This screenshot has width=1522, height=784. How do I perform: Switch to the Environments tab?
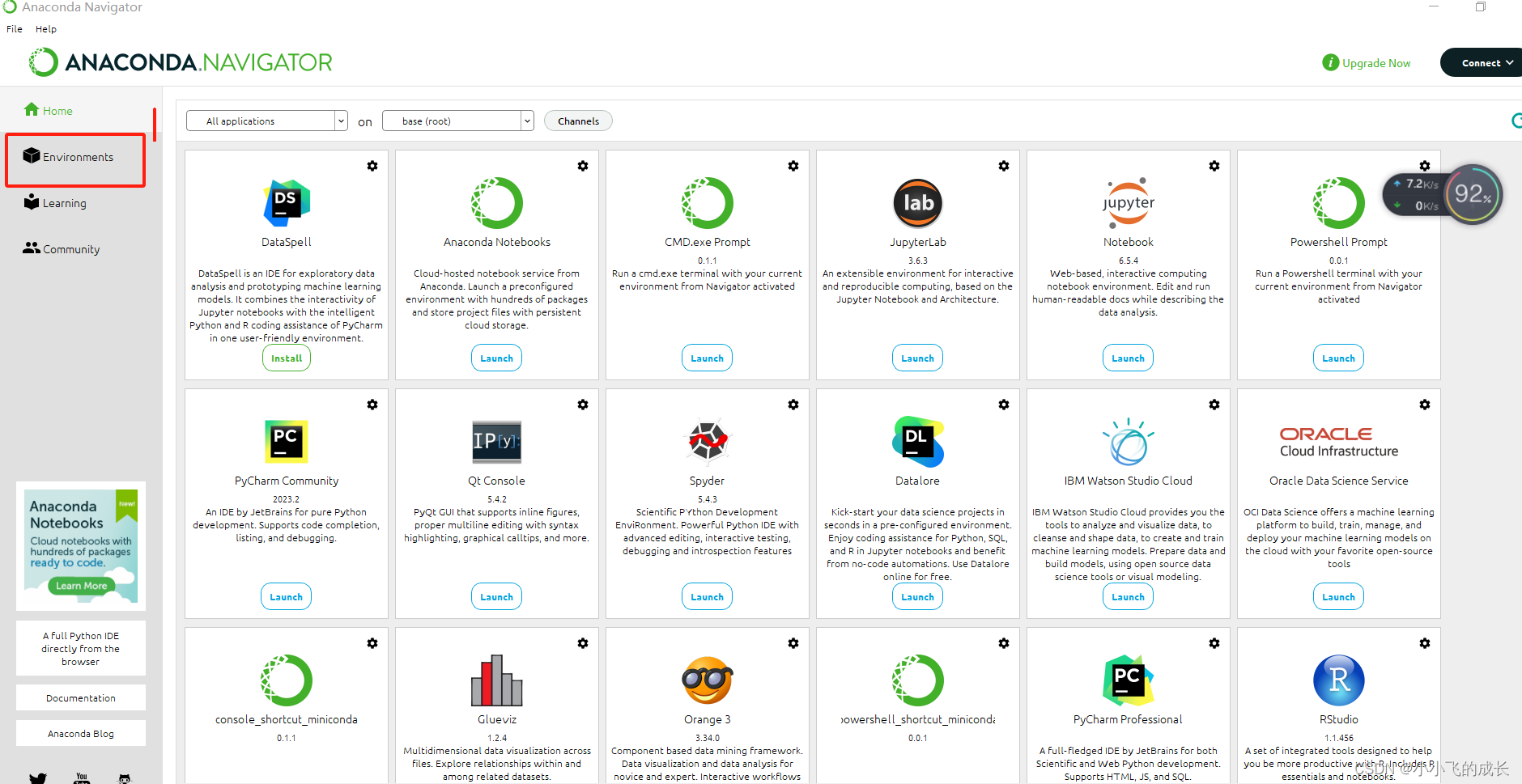pos(75,157)
